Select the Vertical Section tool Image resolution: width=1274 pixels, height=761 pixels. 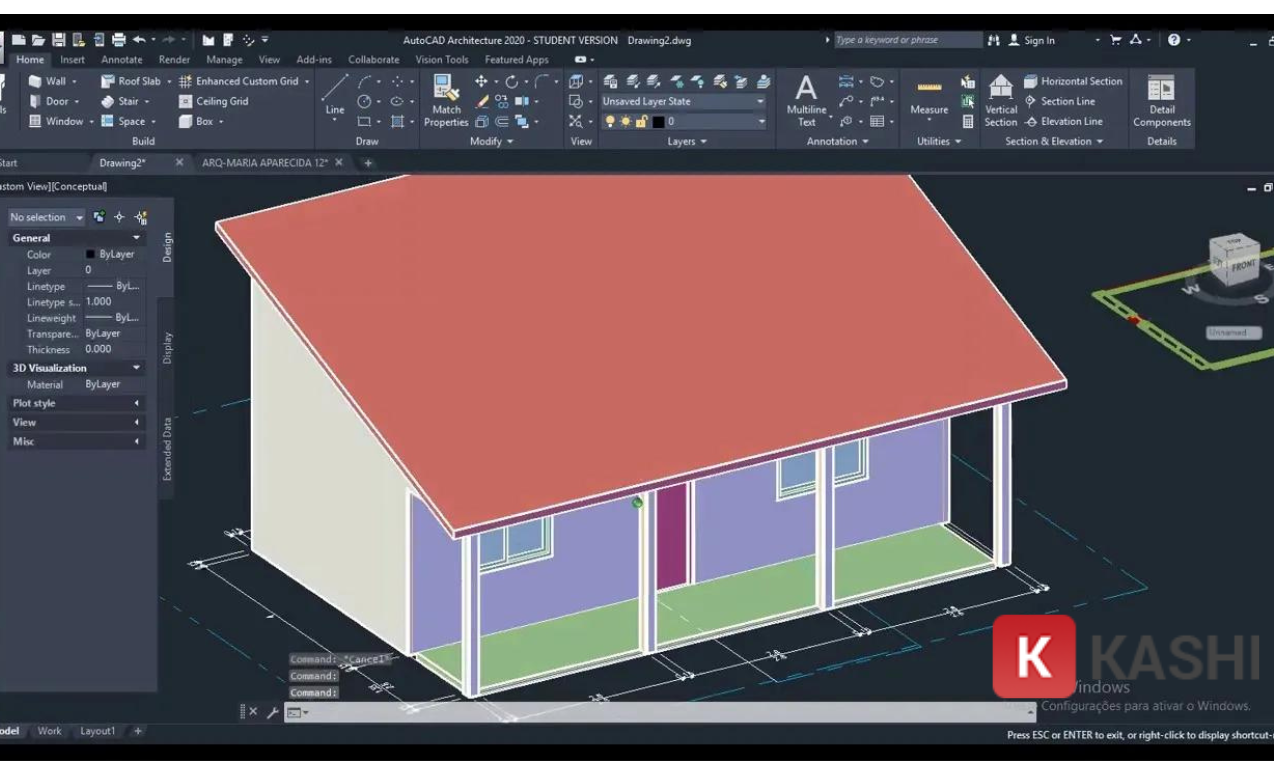click(999, 100)
